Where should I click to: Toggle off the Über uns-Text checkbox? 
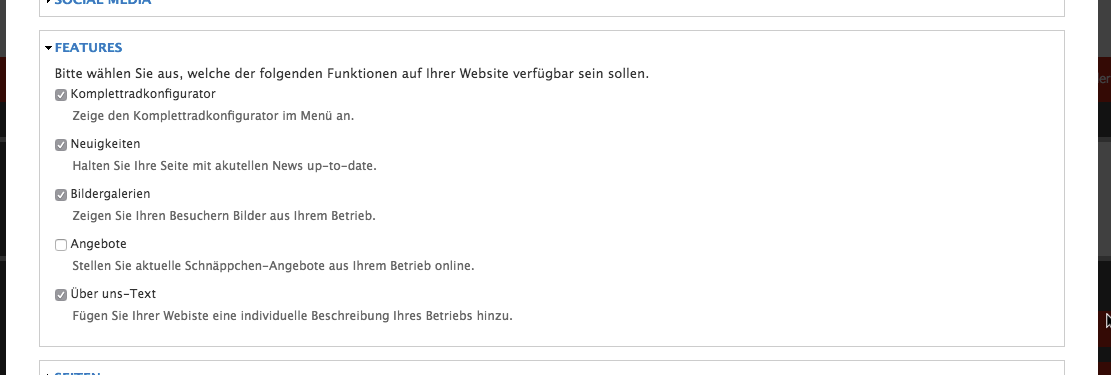(x=61, y=295)
